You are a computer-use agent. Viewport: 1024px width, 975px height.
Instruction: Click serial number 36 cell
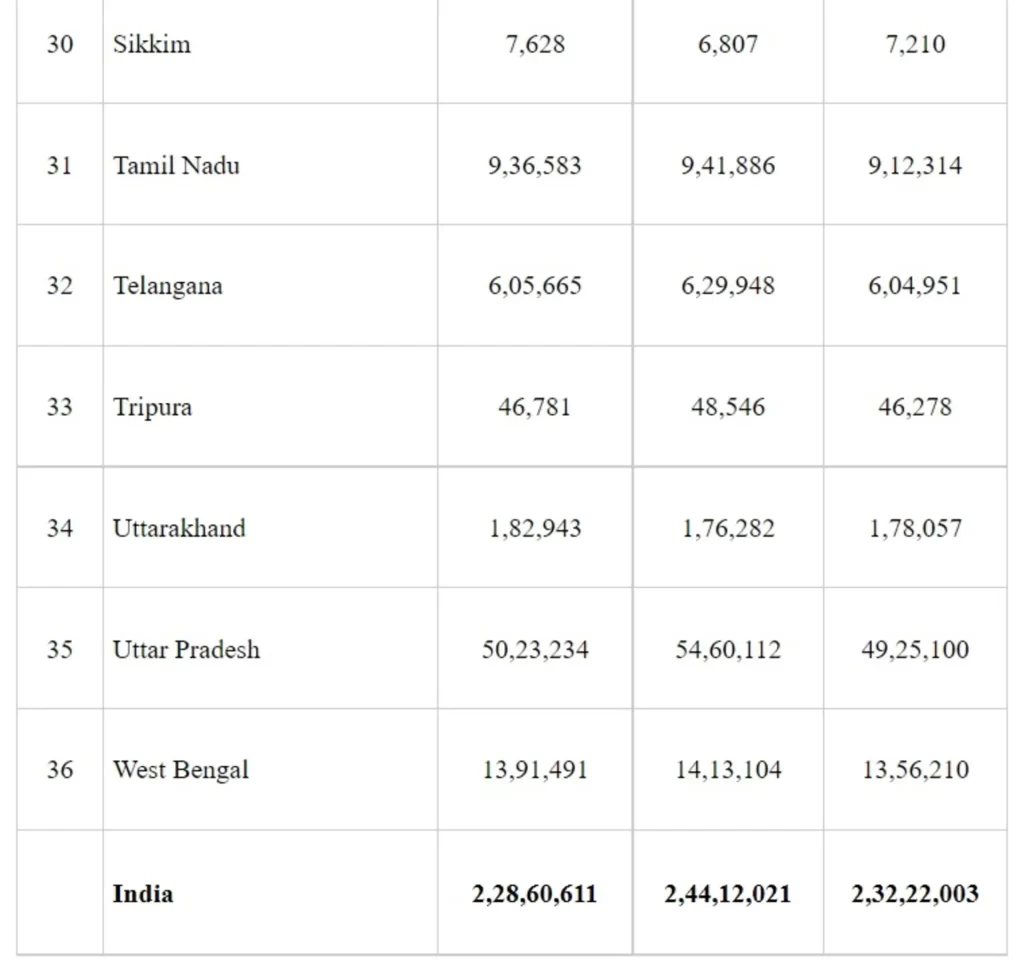[x=59, y=770]
